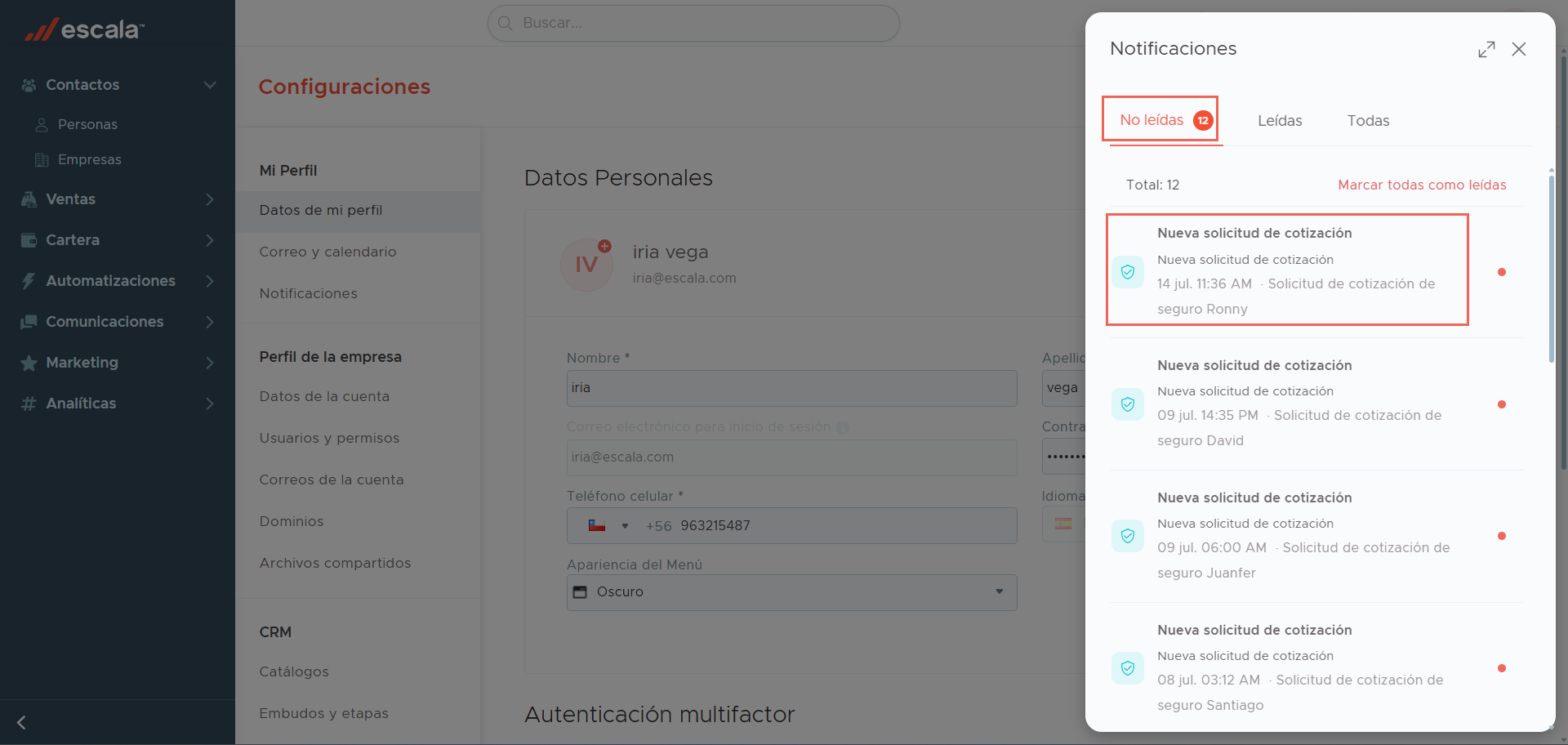This screenshot has height=745, width=1568.
Task: Toggle the unread dot on the Ronny notification
Action: click(1501, 272)
